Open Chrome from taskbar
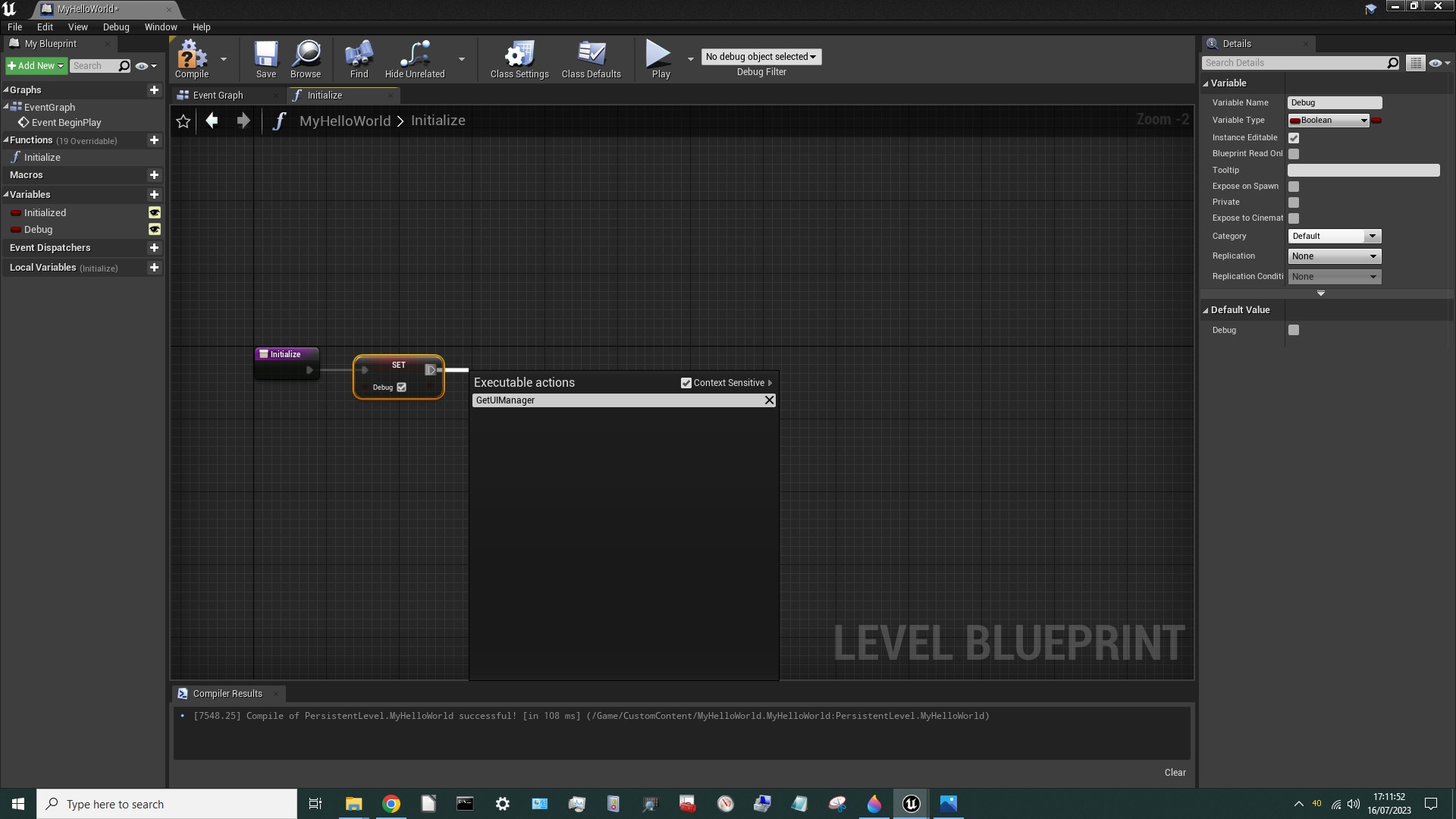 [x=391, y=804]
